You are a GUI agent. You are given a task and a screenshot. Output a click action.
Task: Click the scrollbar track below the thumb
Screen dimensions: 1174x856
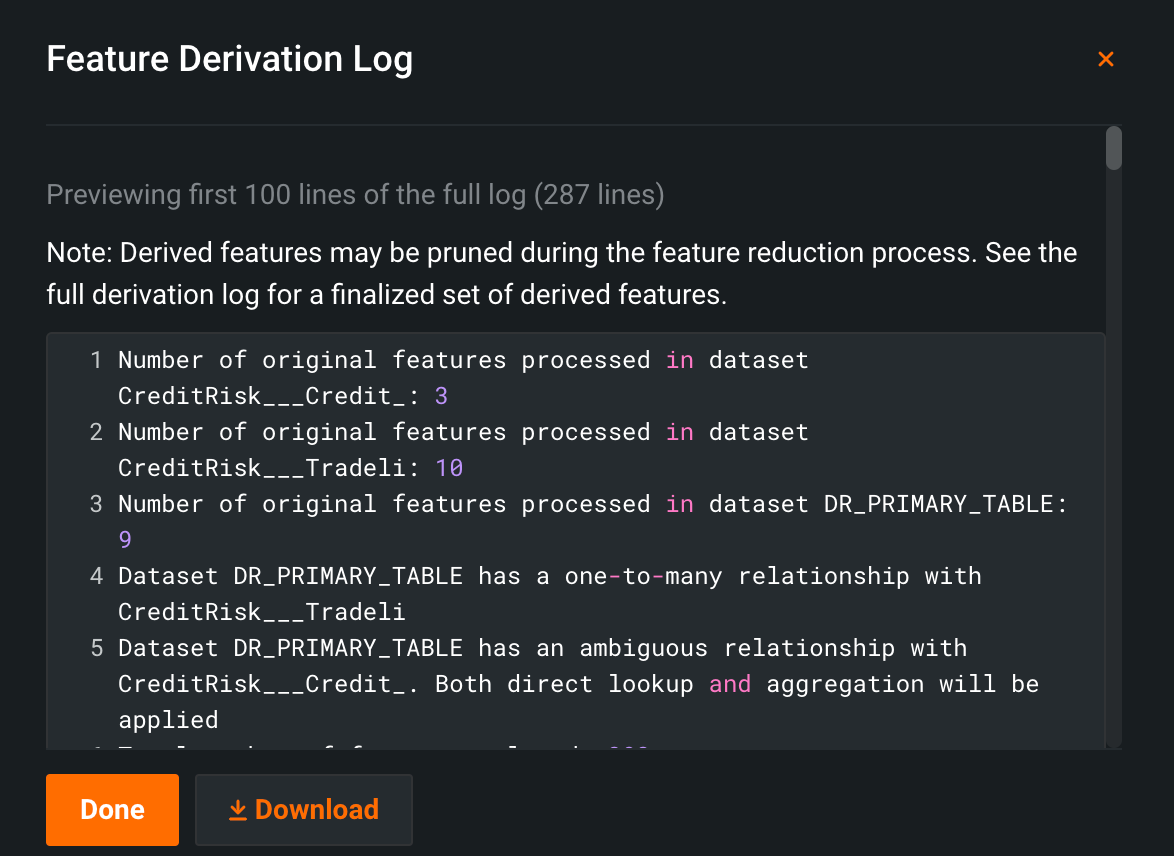click(x=1113, y=450)
